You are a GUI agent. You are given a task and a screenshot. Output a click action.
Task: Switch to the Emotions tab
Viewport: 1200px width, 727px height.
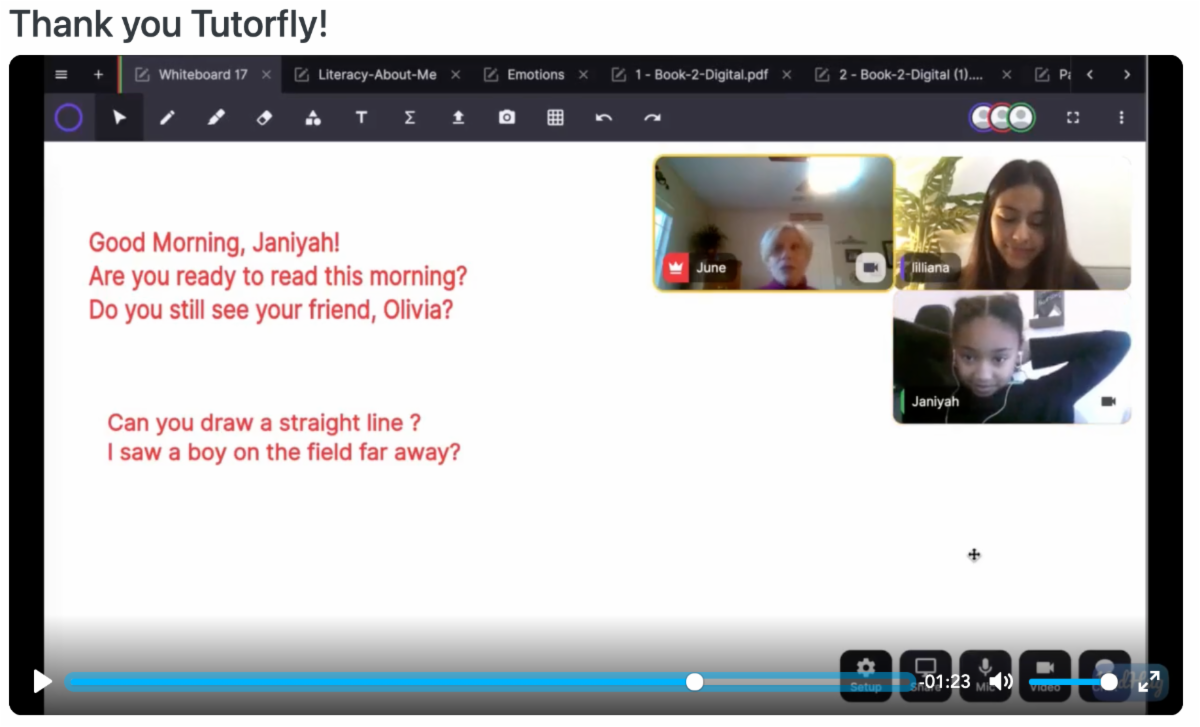535,75
